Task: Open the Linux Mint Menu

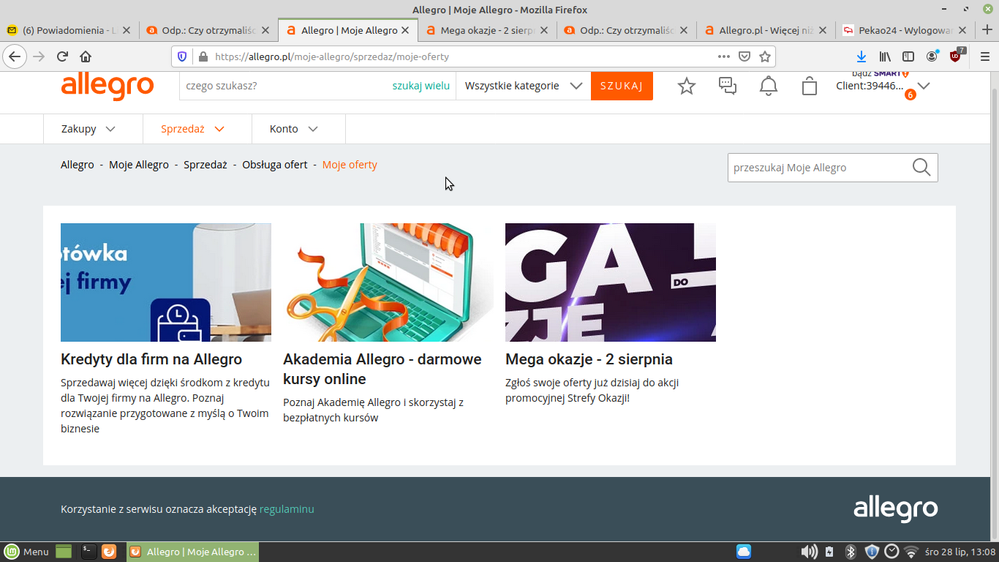Action: tap(27, 552)
